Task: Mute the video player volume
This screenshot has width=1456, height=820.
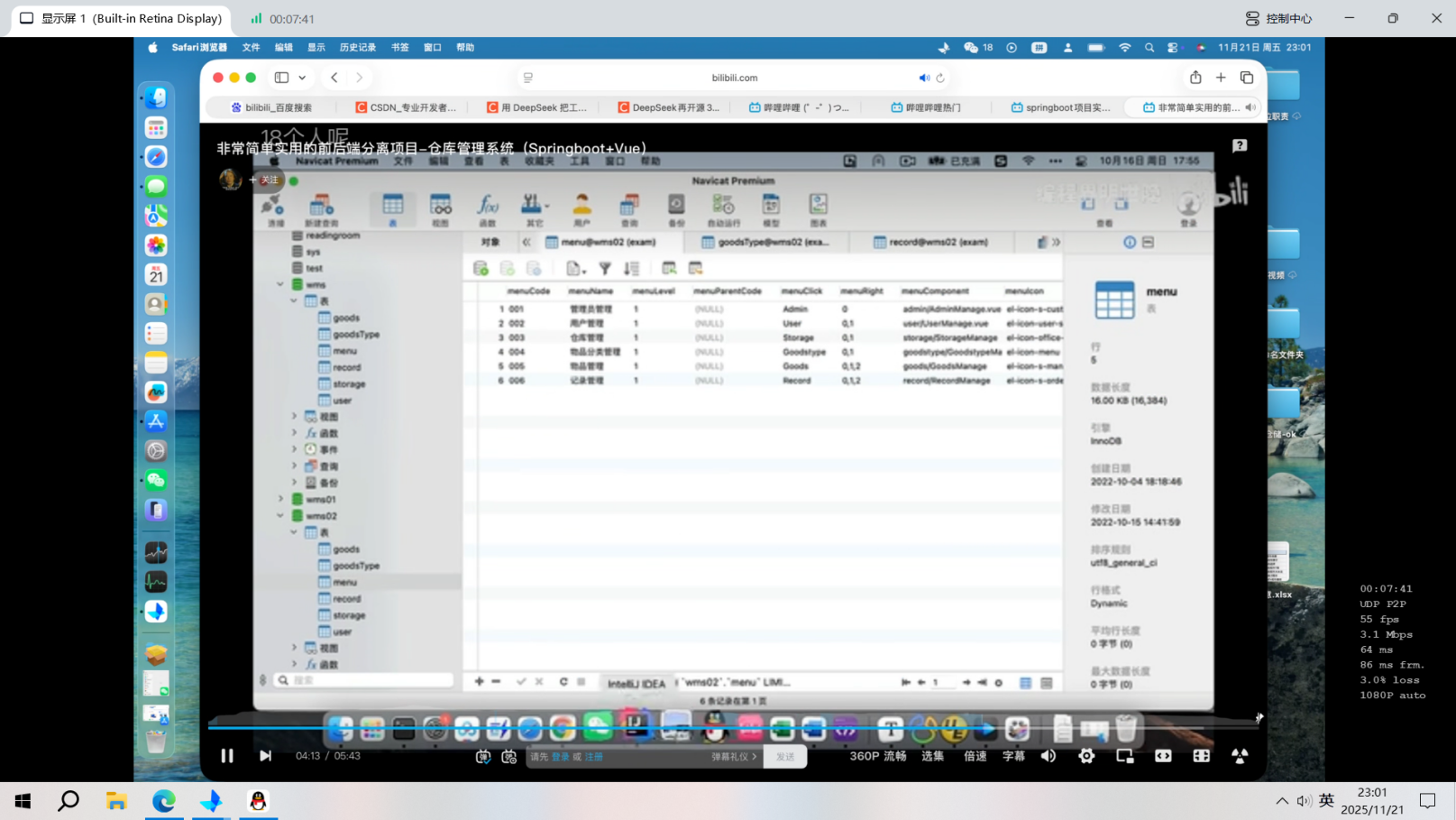Action: 1049,756
